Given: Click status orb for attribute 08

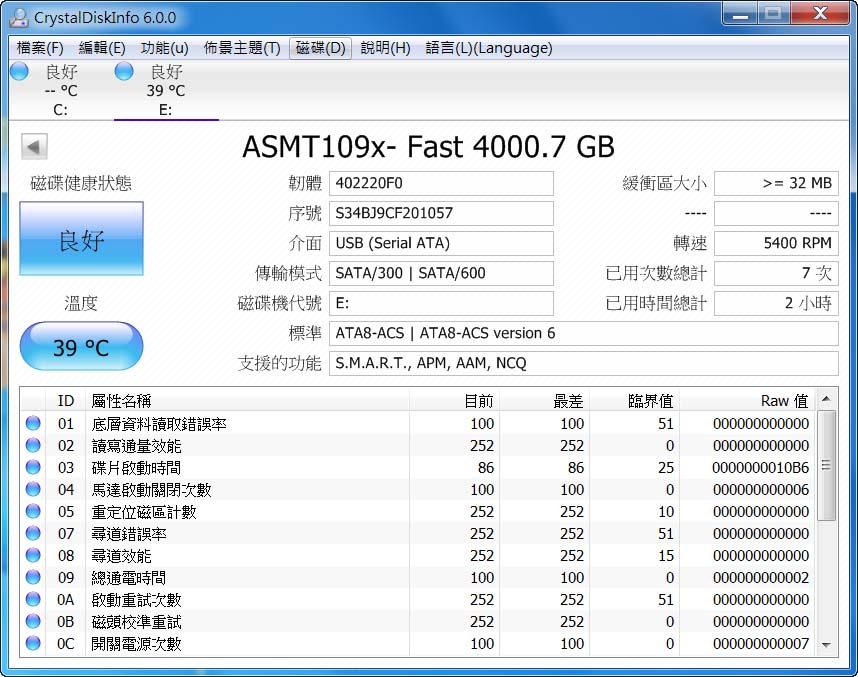Looking at the screenshot, I should click(33, 555).
